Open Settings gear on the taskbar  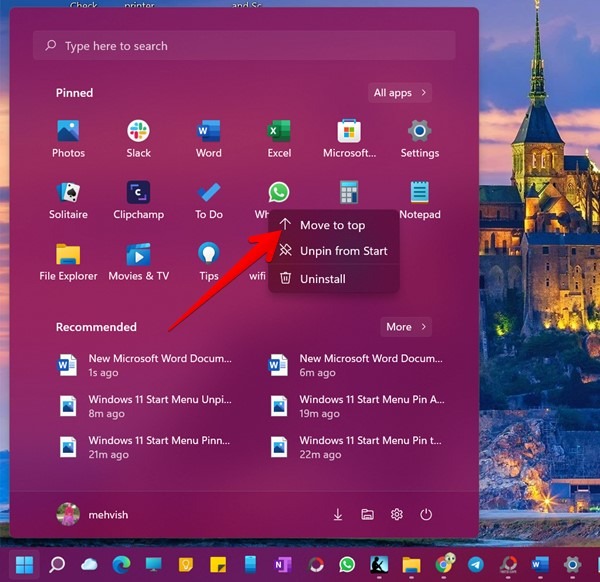click(x=572, y=565)
